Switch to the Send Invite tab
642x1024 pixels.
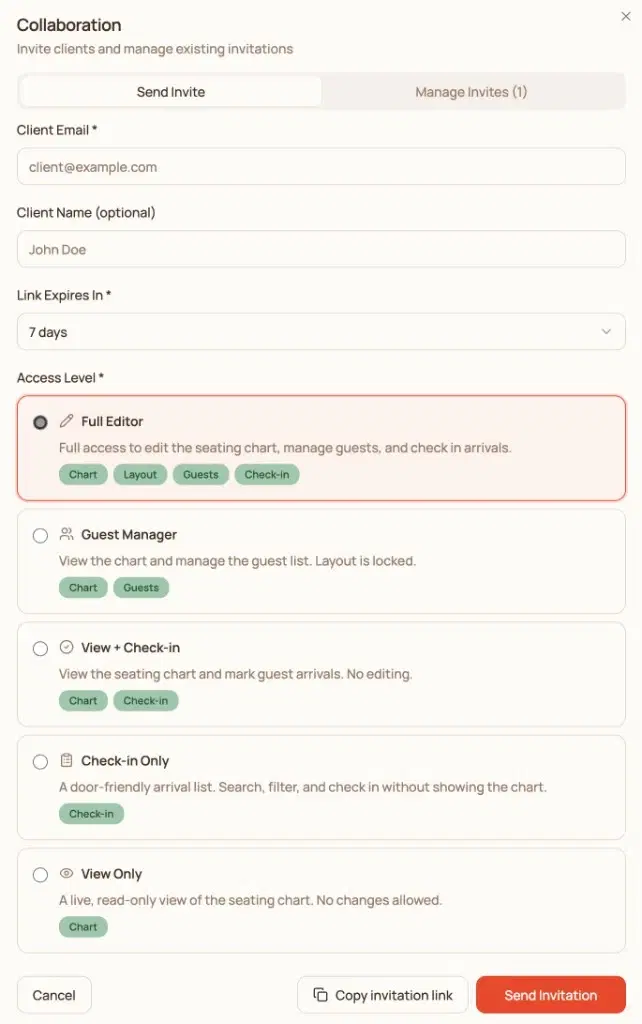pos(169,91)
